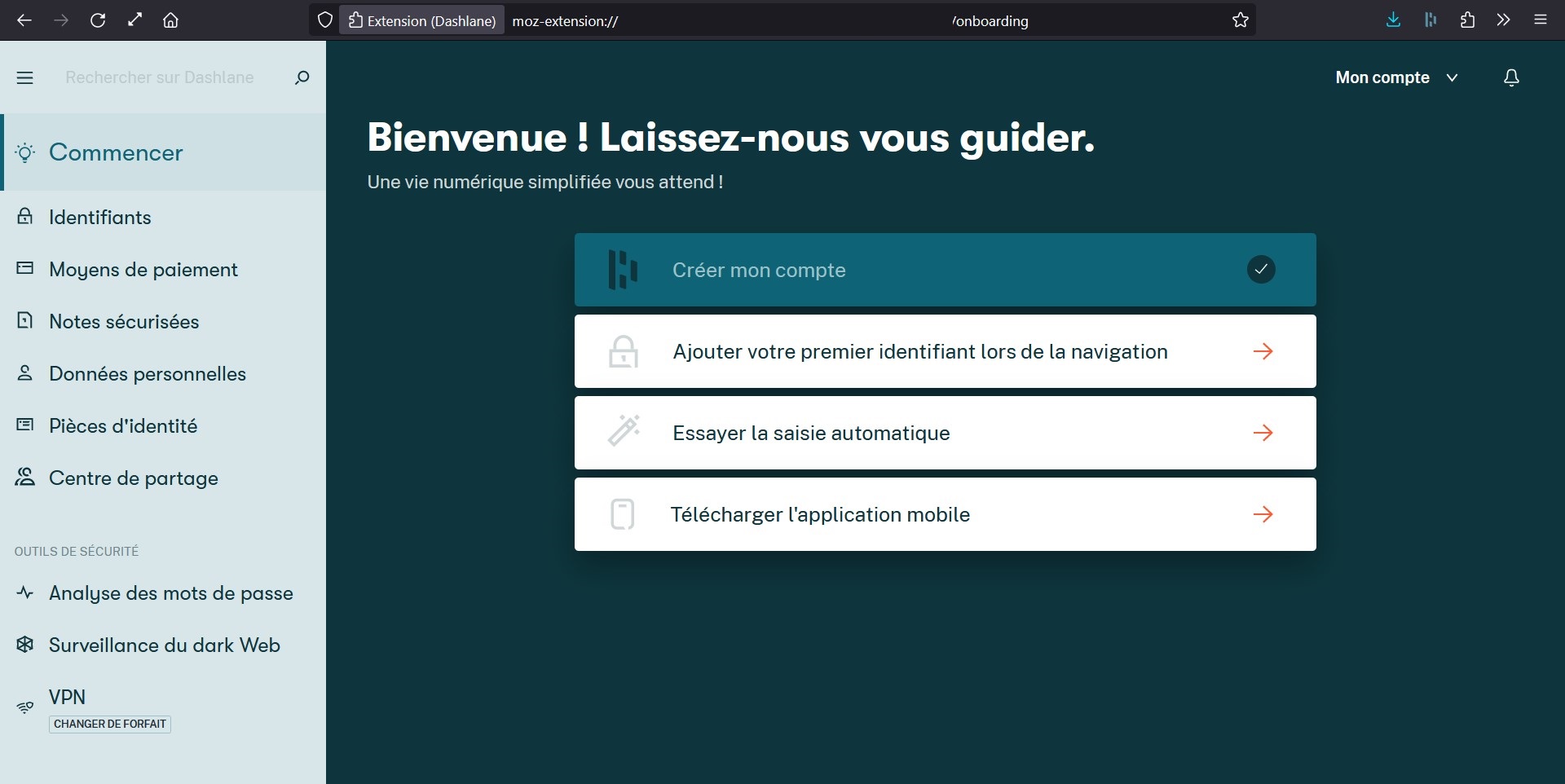This screenshot has width=1565, height=784.
Task: Click arrow for Télécharger l'application mobile
Action: (x=1263, y=514)
